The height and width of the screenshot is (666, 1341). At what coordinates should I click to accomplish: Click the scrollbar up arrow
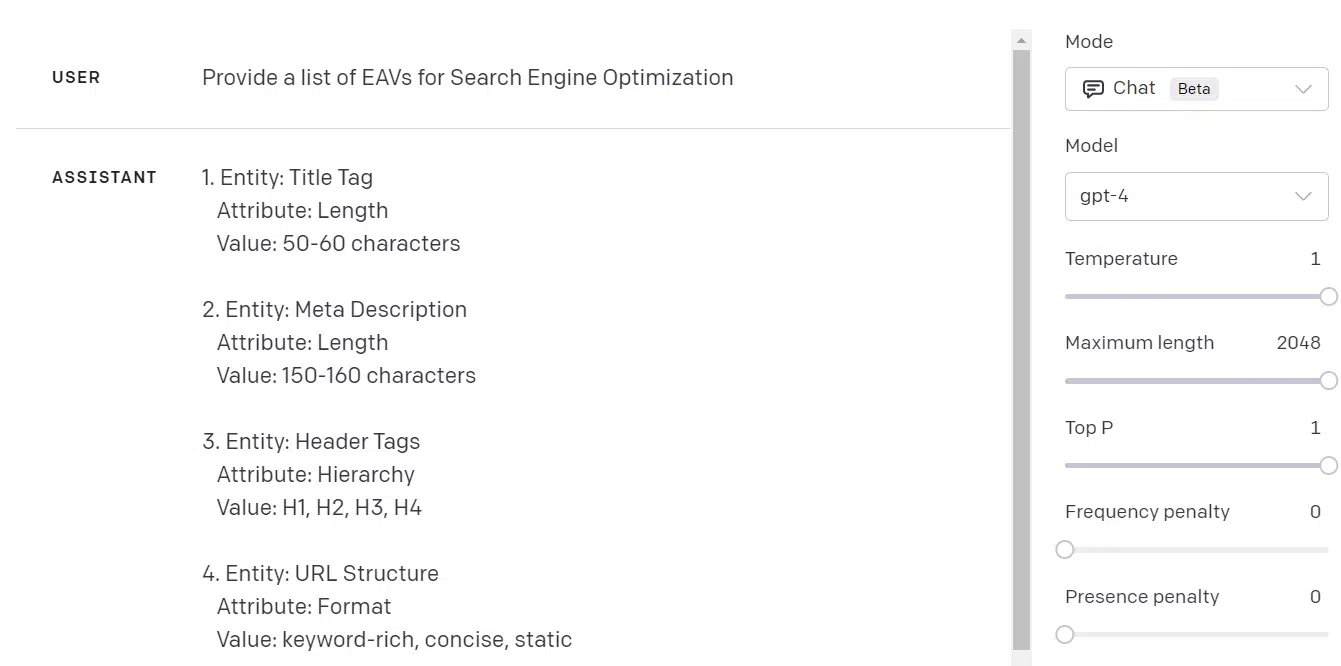click(1021, 41)
